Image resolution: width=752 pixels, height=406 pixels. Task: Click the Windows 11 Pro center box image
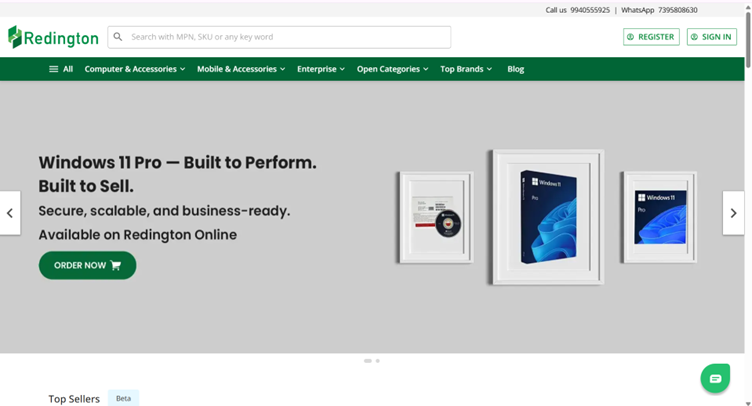(548, 217)
